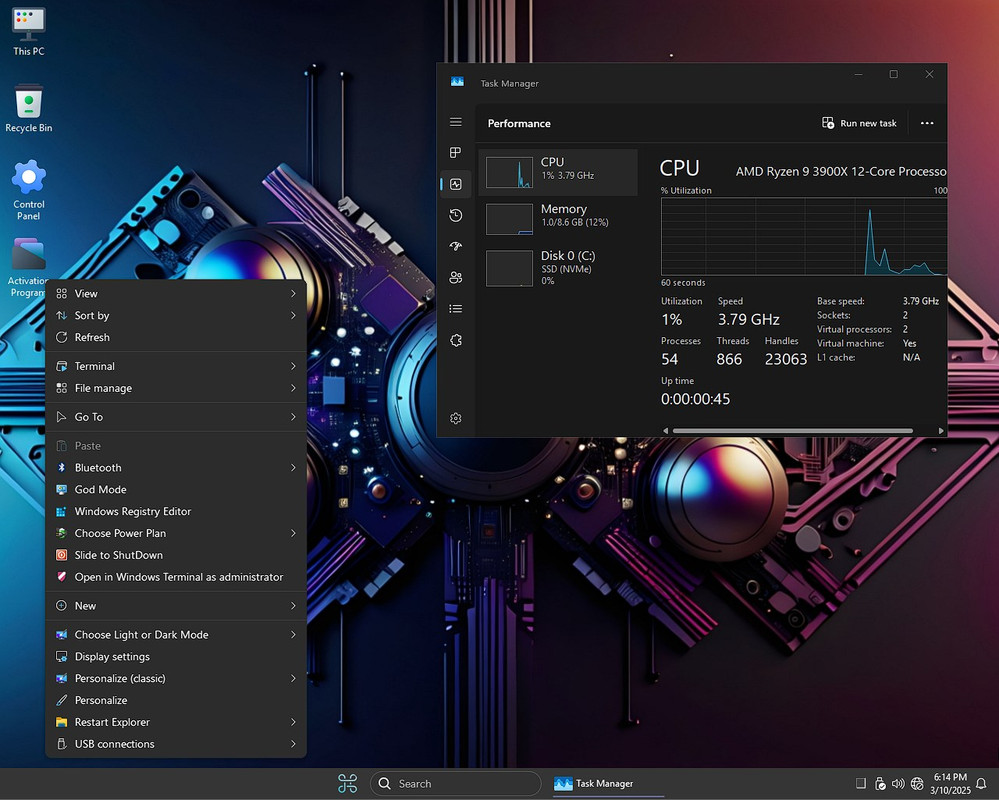
Task: Click the Up time value 0:00:00:45
Action: 695,399
